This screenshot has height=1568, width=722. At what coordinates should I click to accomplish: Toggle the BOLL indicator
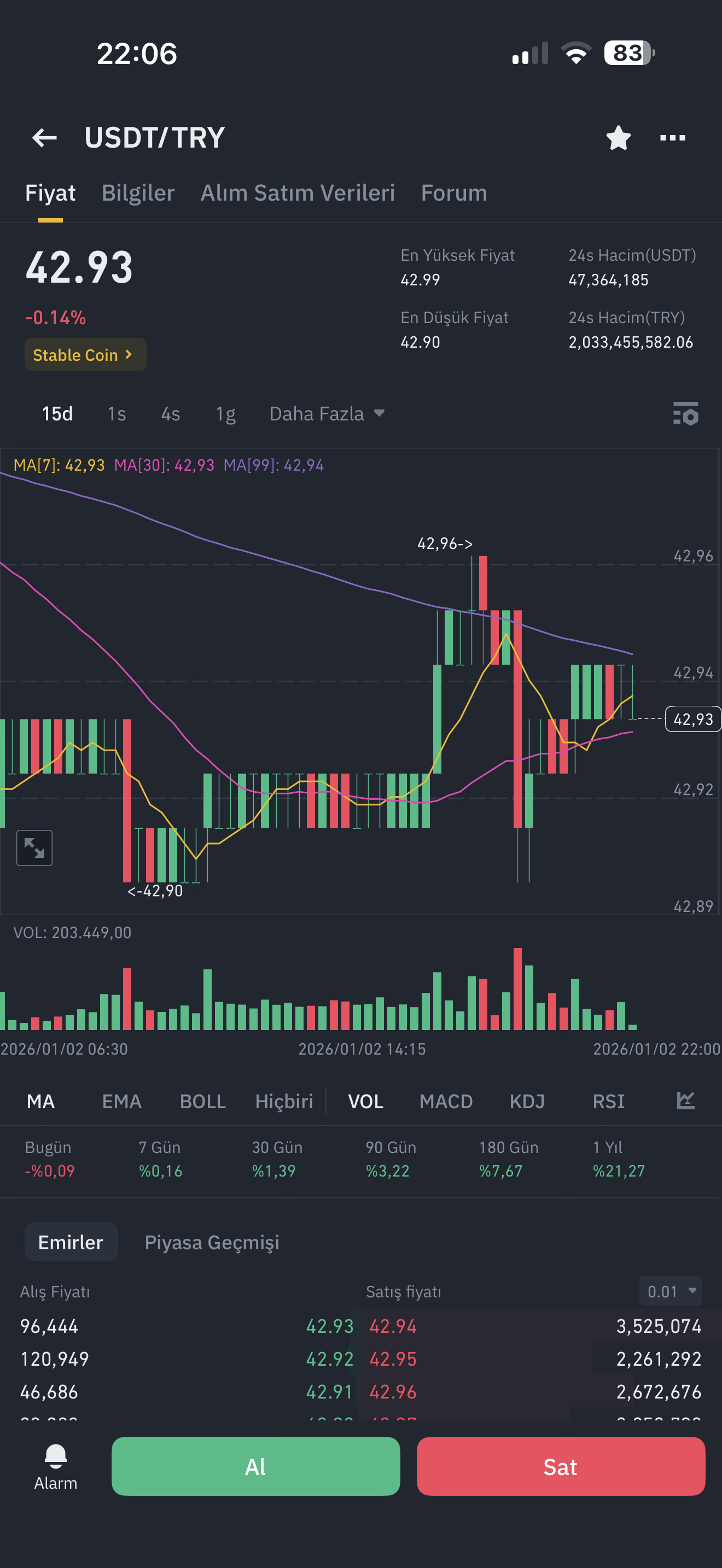coord(203,1101)
